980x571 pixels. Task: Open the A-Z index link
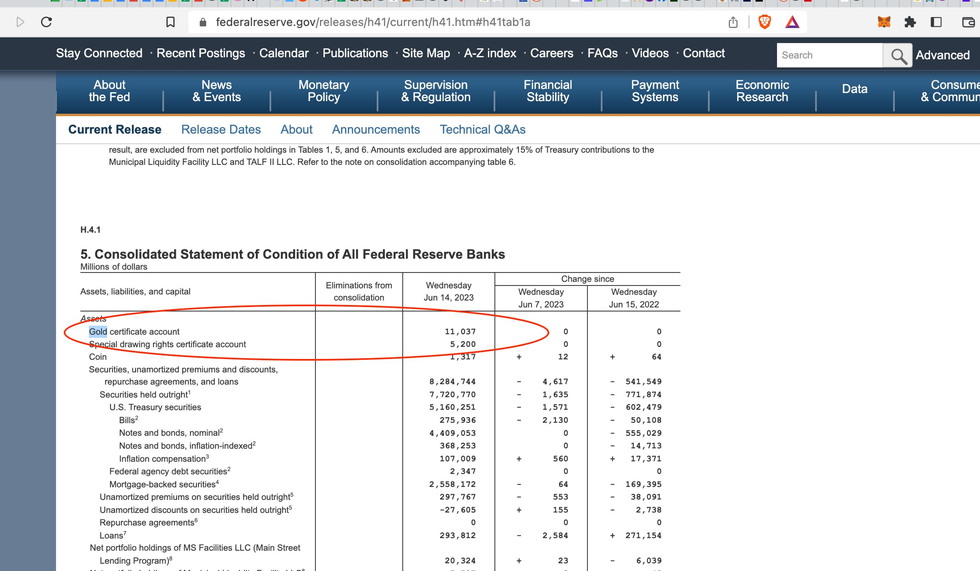click(x=490, y=53)
